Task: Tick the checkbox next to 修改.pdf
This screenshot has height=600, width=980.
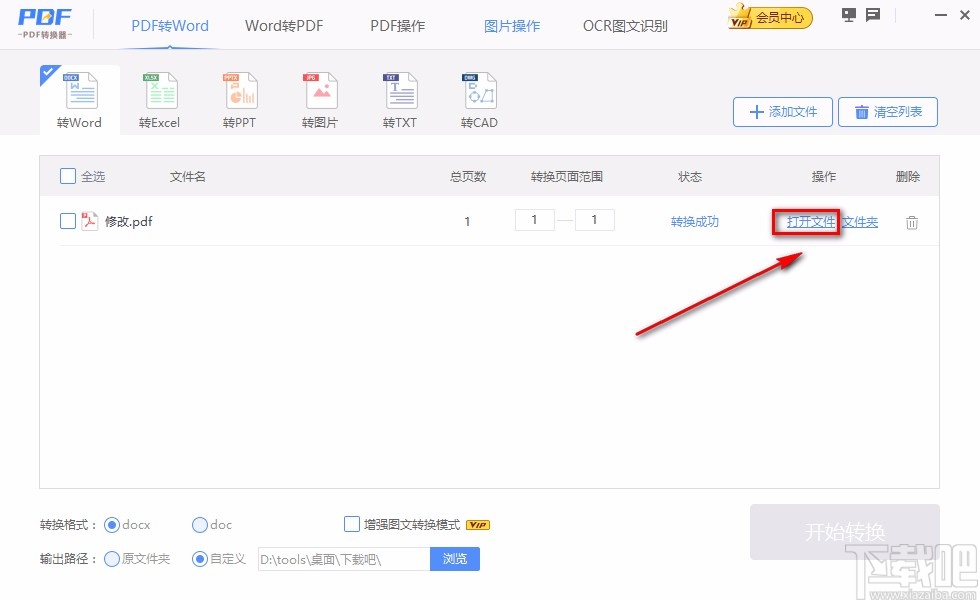Action: 68,221
